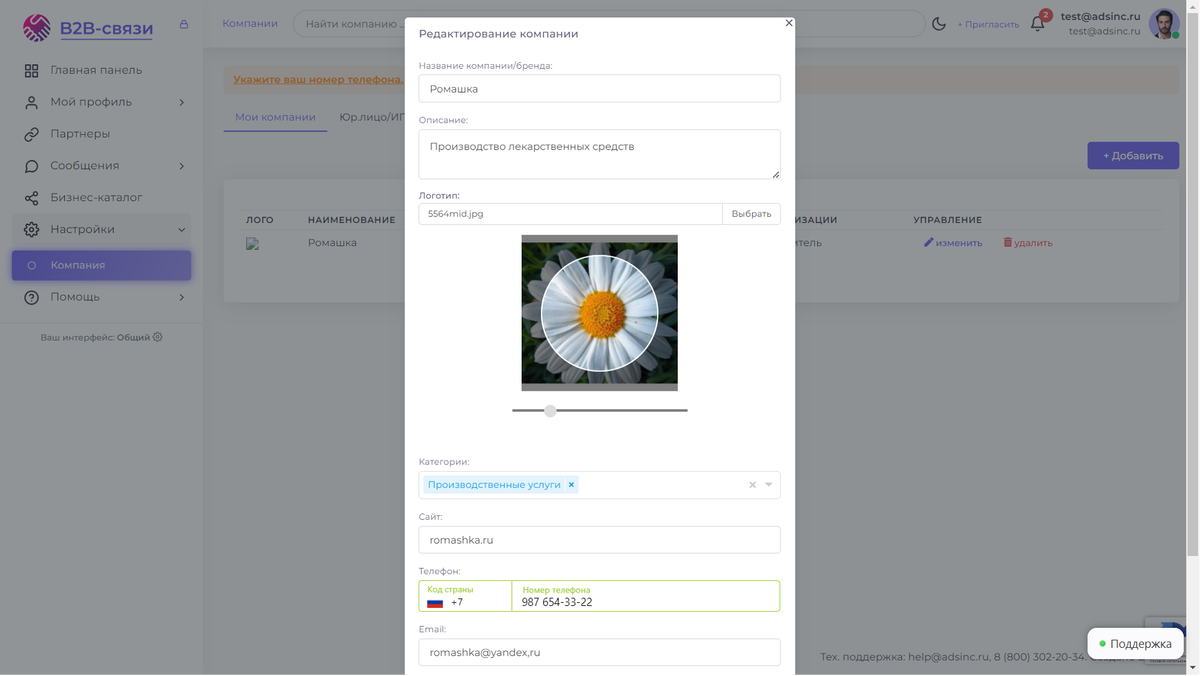Switch to Юр.лицо/ИП tab
Image resolution: width=1200 pixels, height=676 pixels.
coord(371,118)
